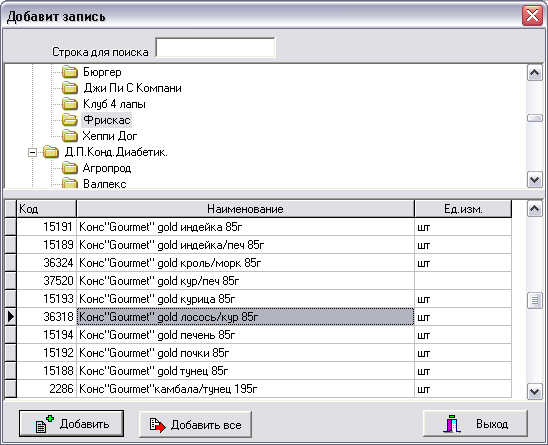548x445 pixels.
Task: Click the Бюргер folder icon
Action: coord(70,72)
